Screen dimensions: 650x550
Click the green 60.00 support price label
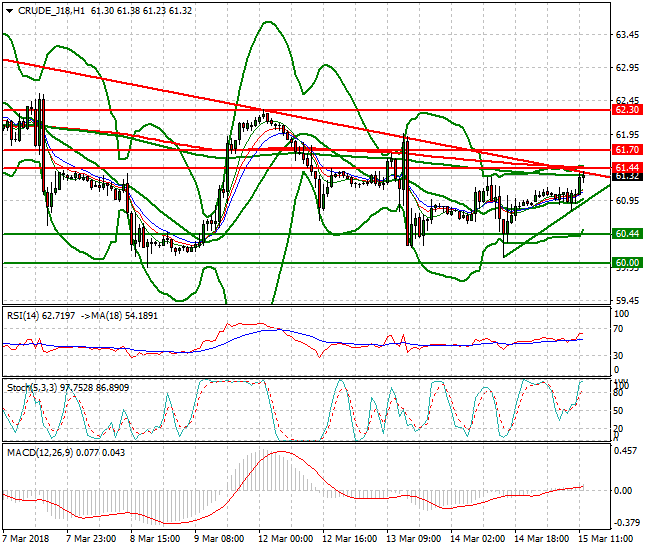point(627,263)
